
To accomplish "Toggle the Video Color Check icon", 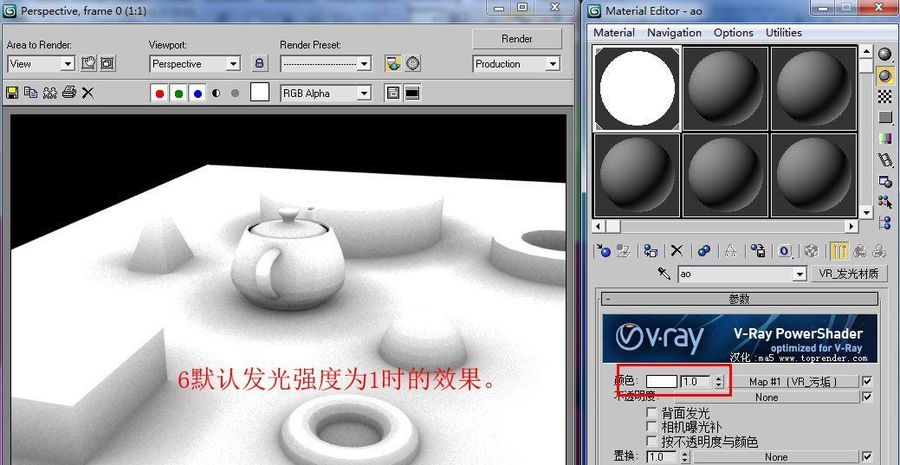I will pyautogui.click(x=885, y=138).
